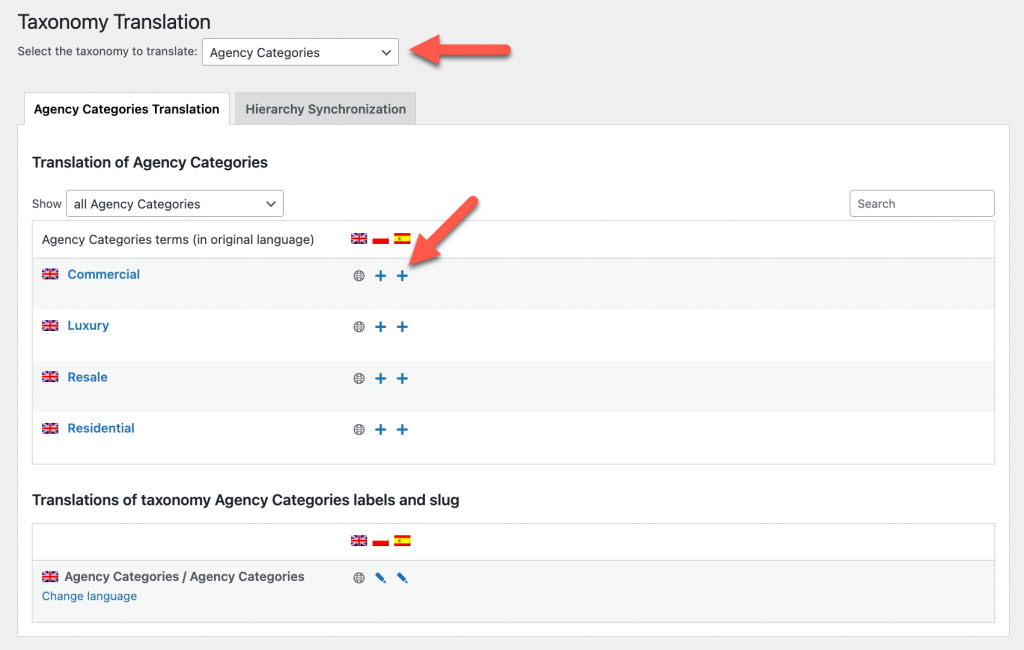The height and width of the screenshot is (650, 1024).
Task: Click UK flag in labels table header
Action: tap(359, 541)
